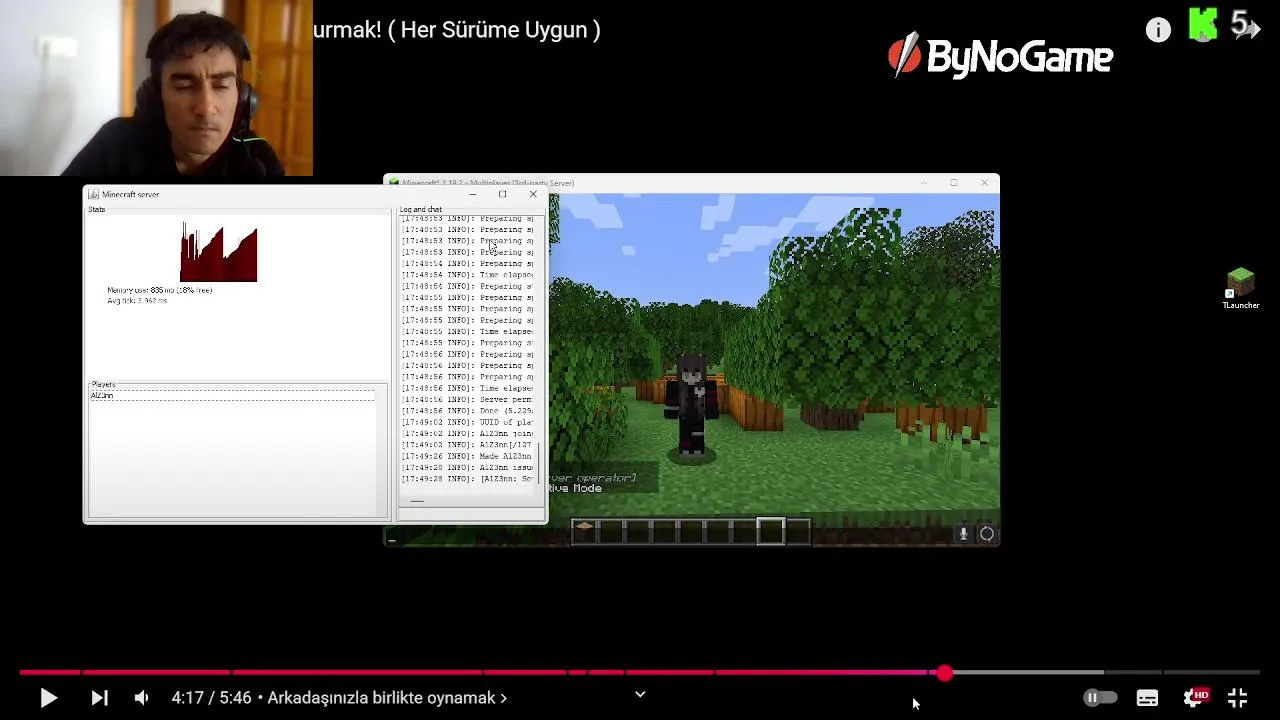Click the log panel vertical scrollbar
The width and height of the screenshot is (1280, 720).
click(540, 462)
